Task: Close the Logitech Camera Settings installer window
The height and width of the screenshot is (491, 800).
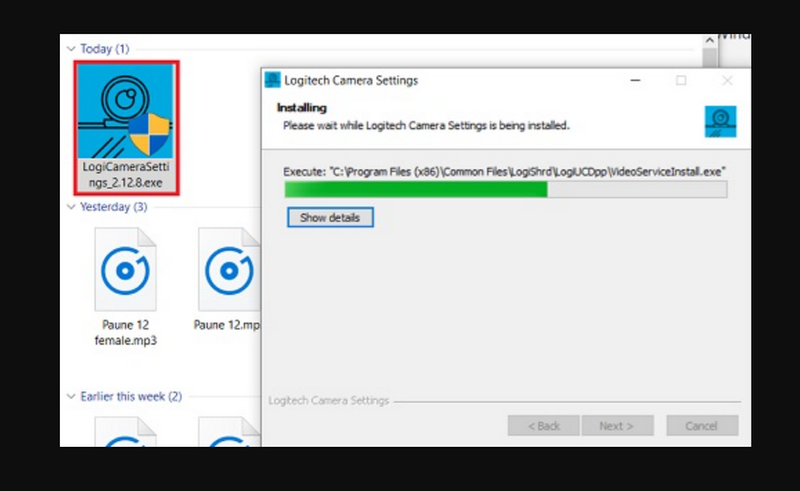Action: pos(727,81)
